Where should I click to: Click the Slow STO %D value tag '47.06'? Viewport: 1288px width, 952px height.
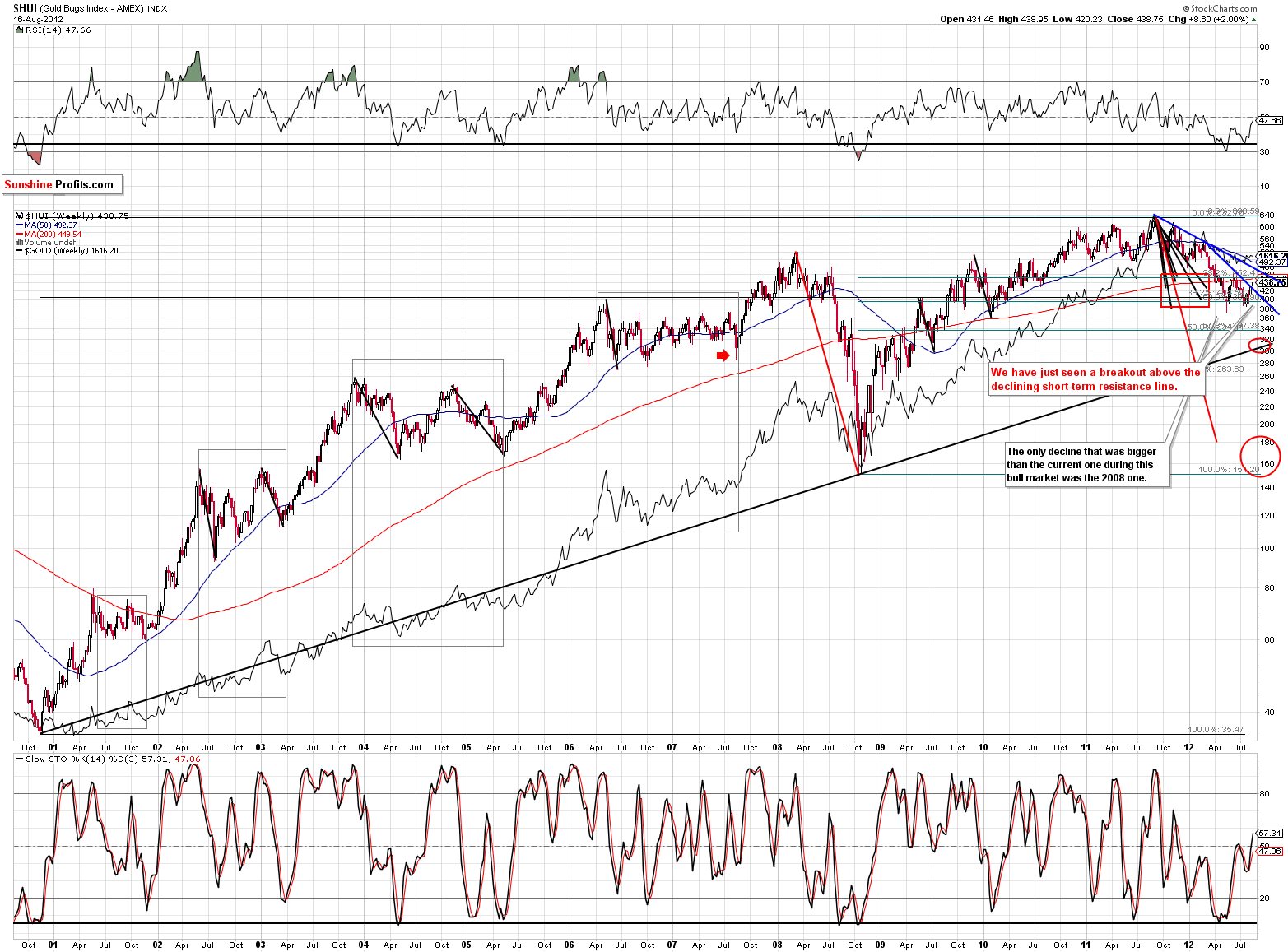[x=1271, y=852]
